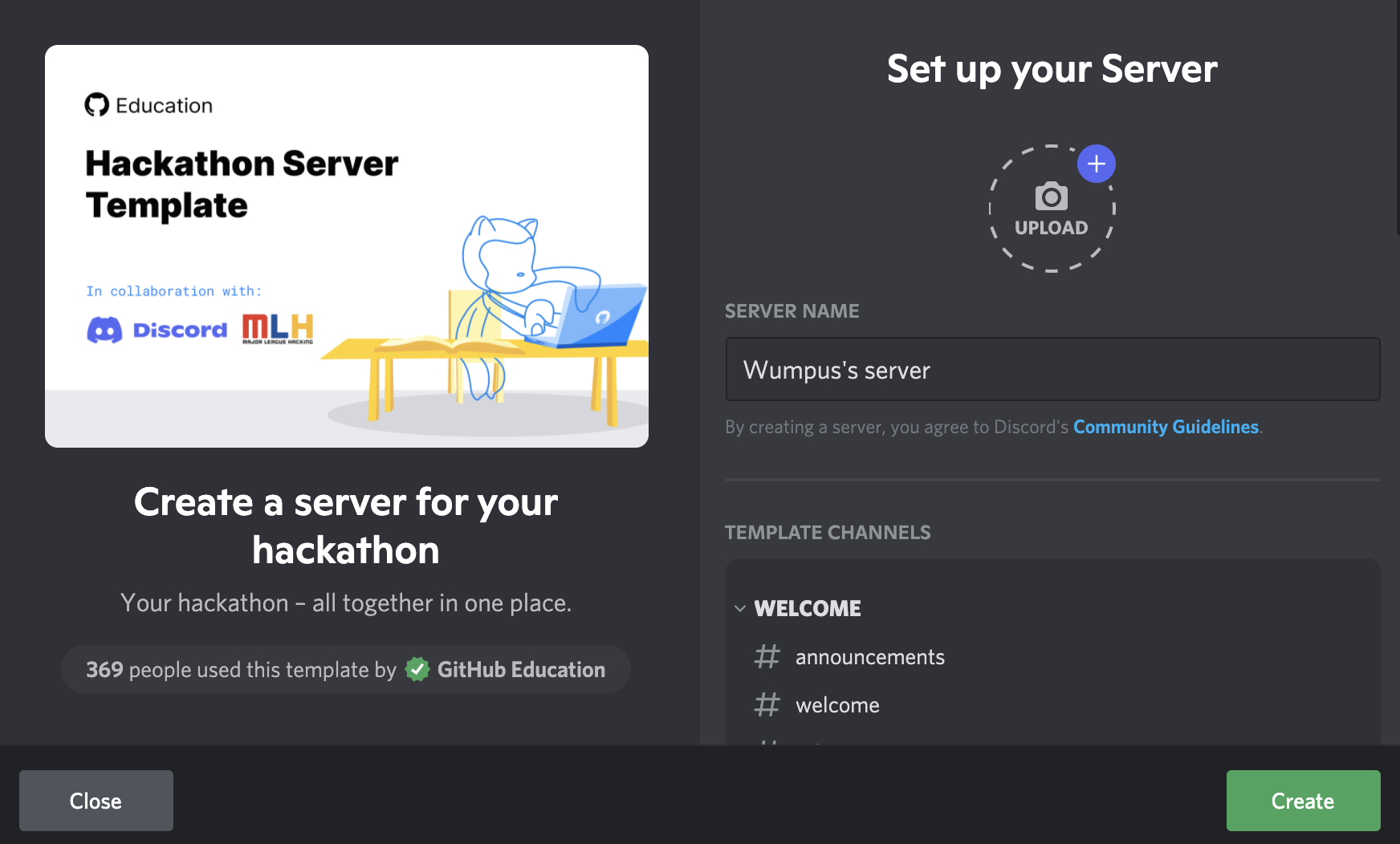Focus the Wumpus's server name field
The height and width of the screenshot is (844, 1400).
tap(1052, 370)
